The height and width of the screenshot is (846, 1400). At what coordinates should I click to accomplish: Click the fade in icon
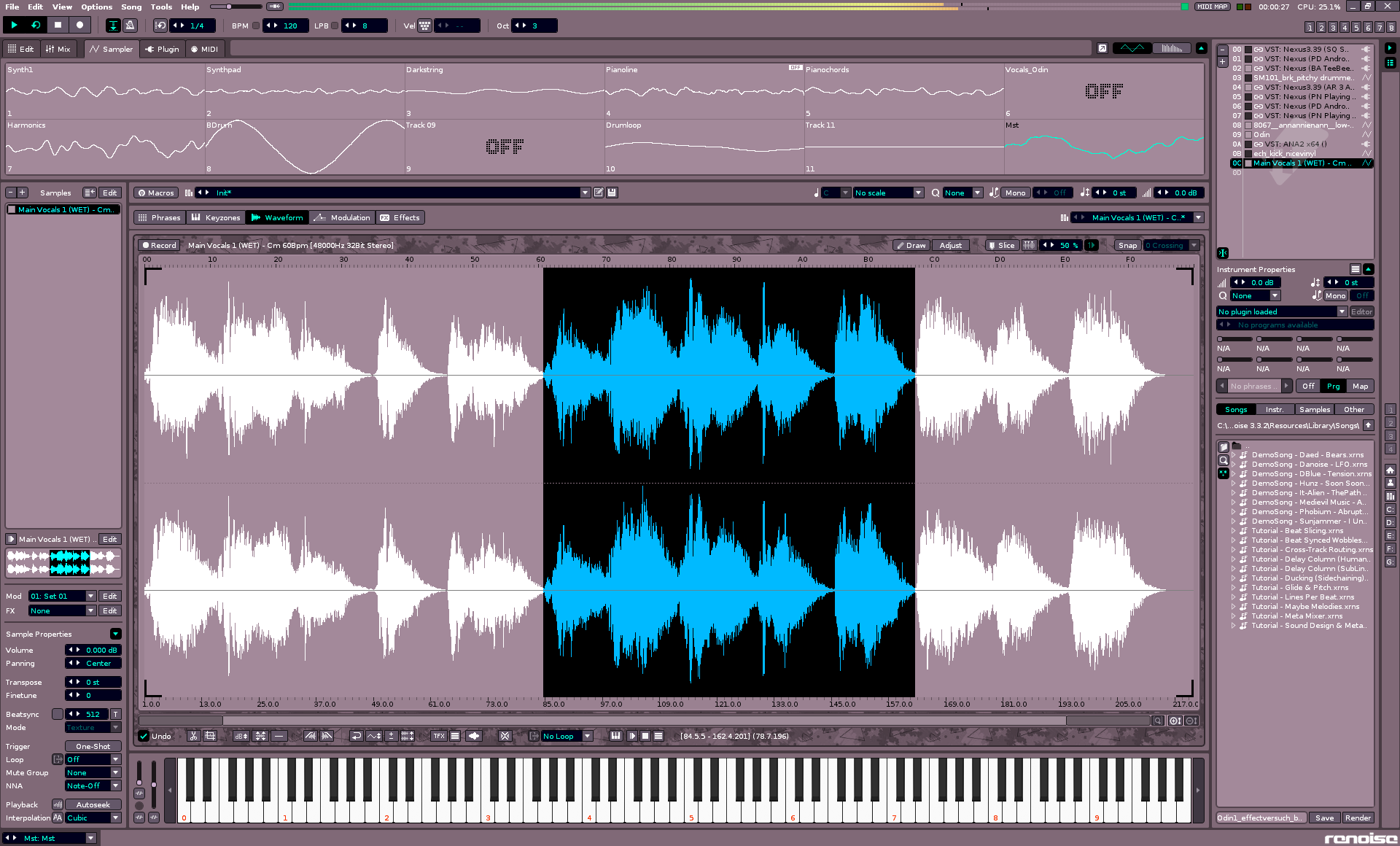pyautogui.click(x=310, y=736)
